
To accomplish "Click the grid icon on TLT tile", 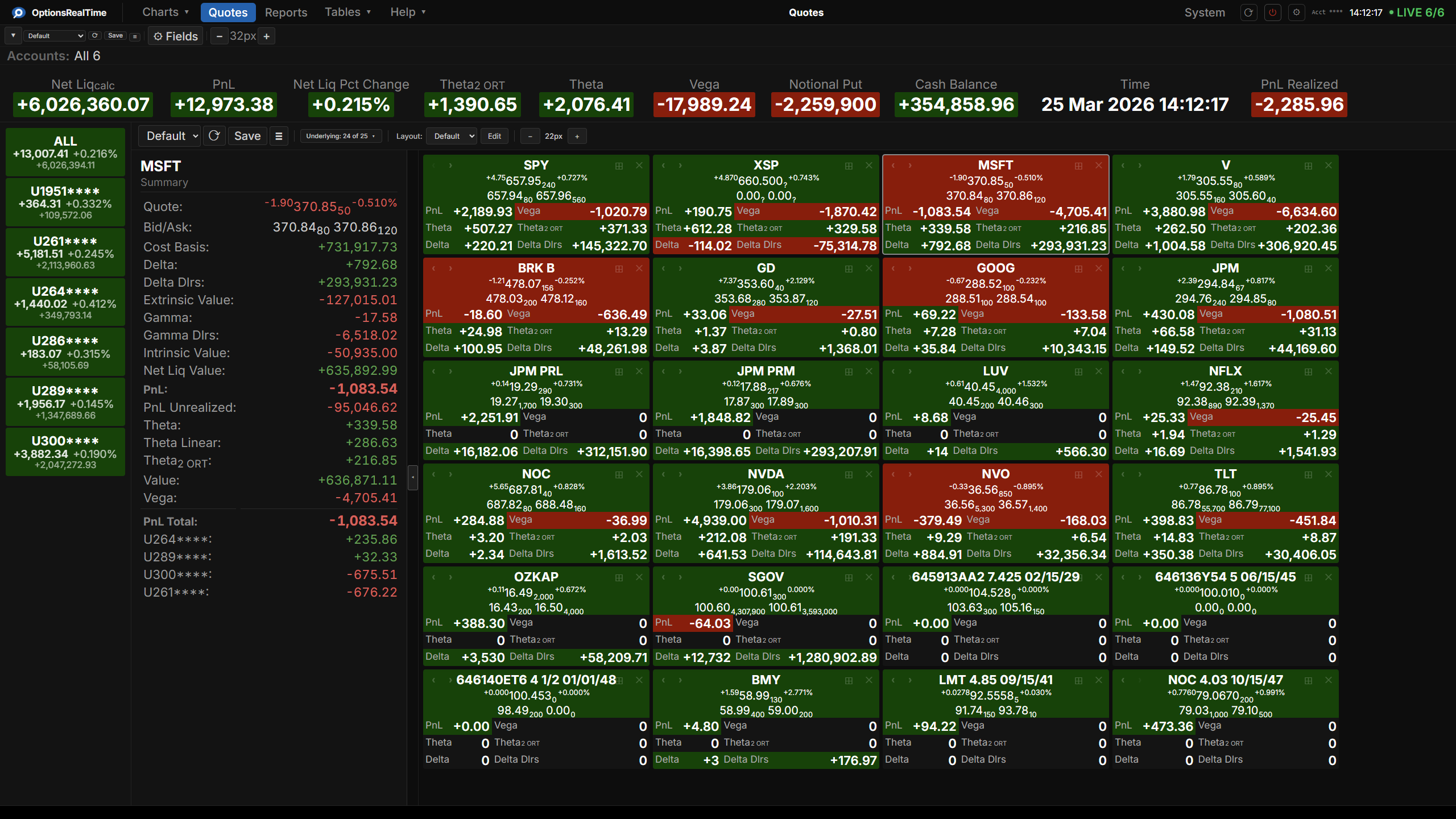I will [1308, 474].
